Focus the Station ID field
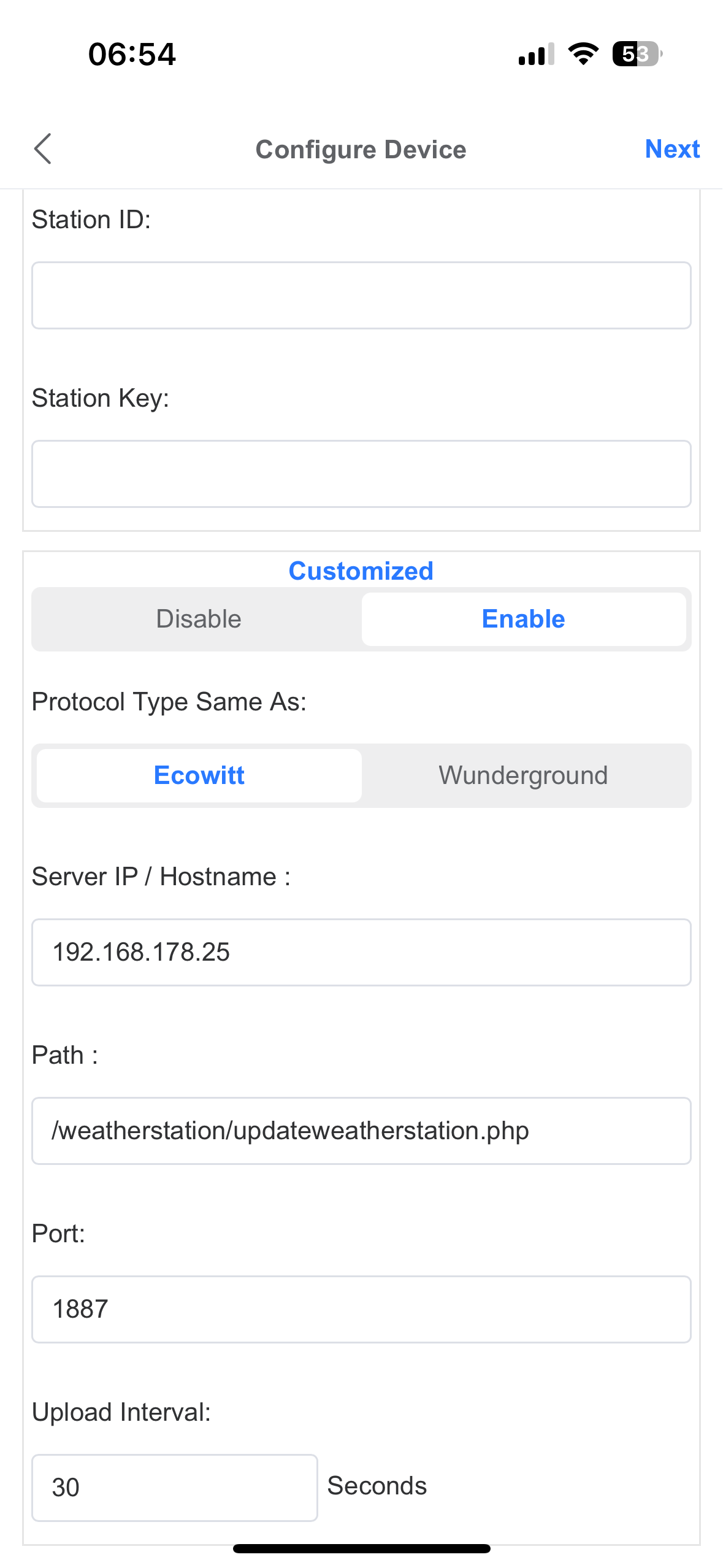The image size is (723, 1568). click(x=361, y=296)
